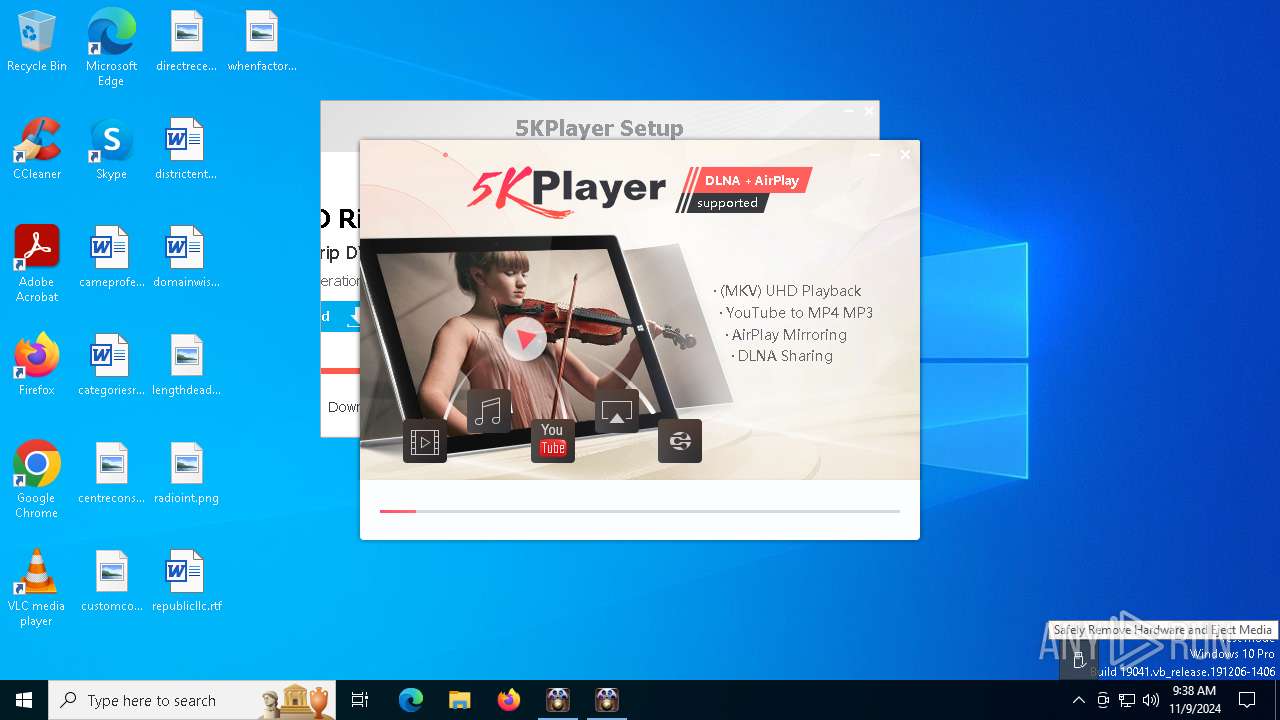Minimize the front 5KPlayer installer window
The image size is (1280, 720).
pos(875,155)
